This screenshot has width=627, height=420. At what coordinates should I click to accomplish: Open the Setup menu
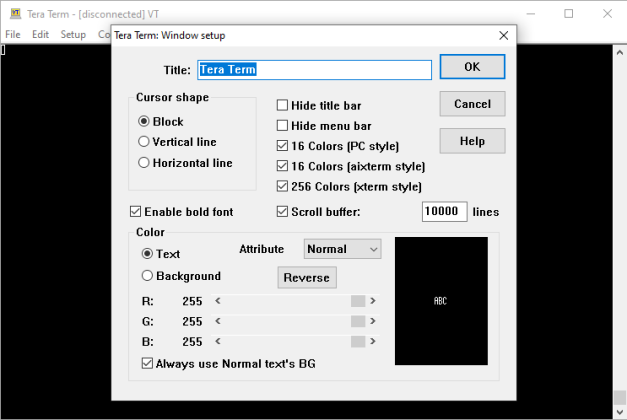(x=73, y=34)
